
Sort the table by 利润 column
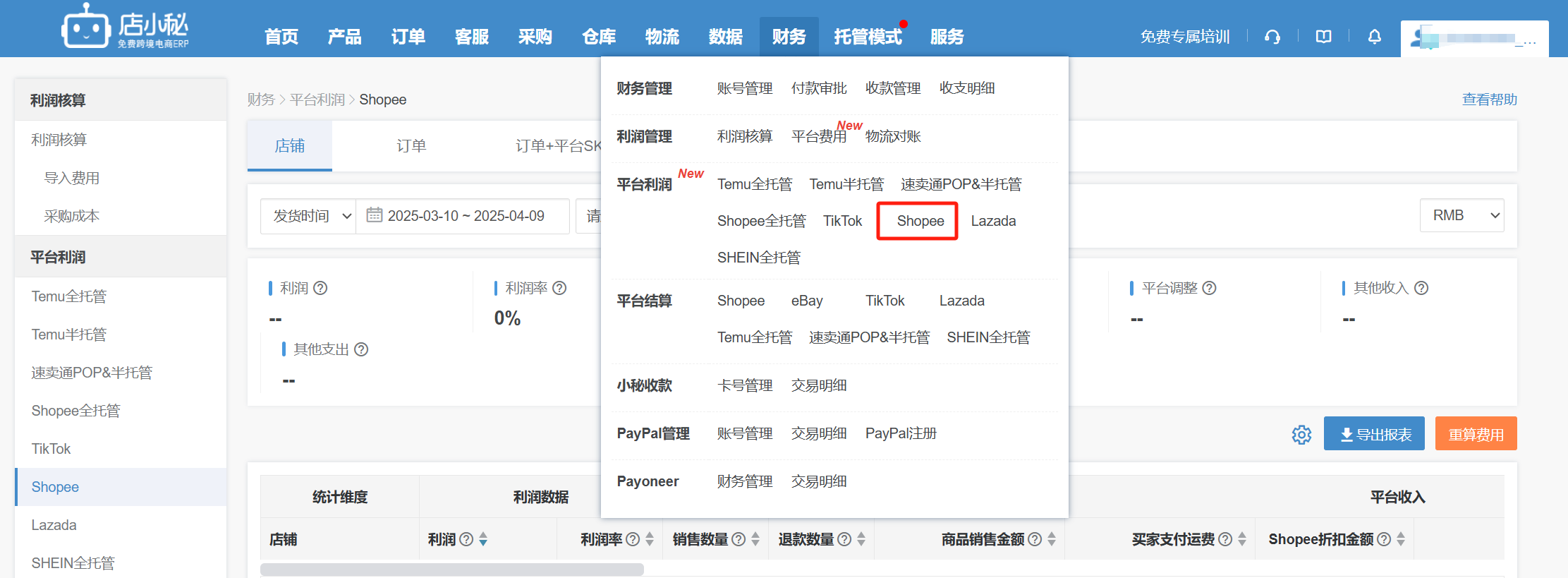(483, 539)
